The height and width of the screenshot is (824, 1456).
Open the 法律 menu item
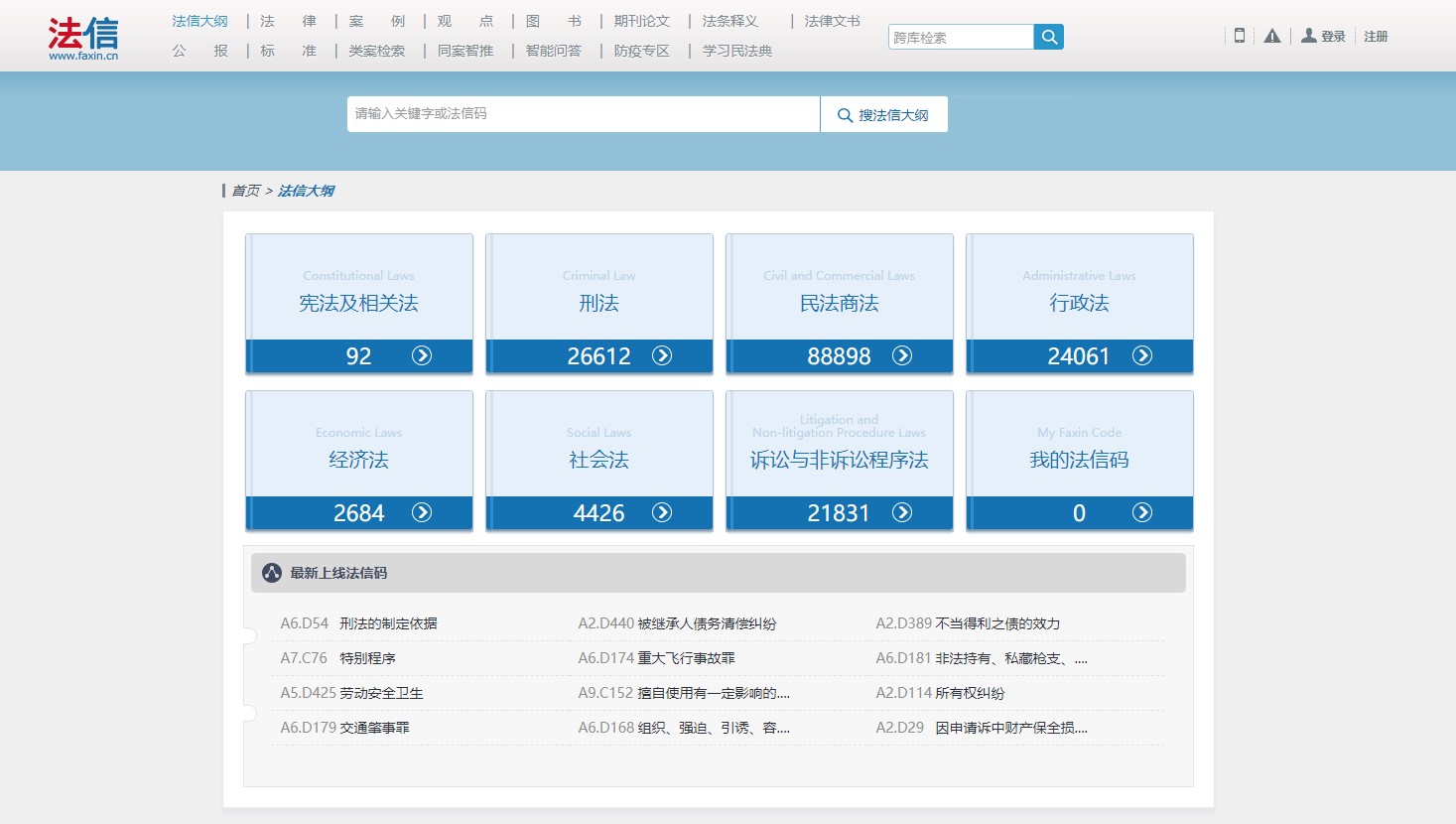pos(288,21)
